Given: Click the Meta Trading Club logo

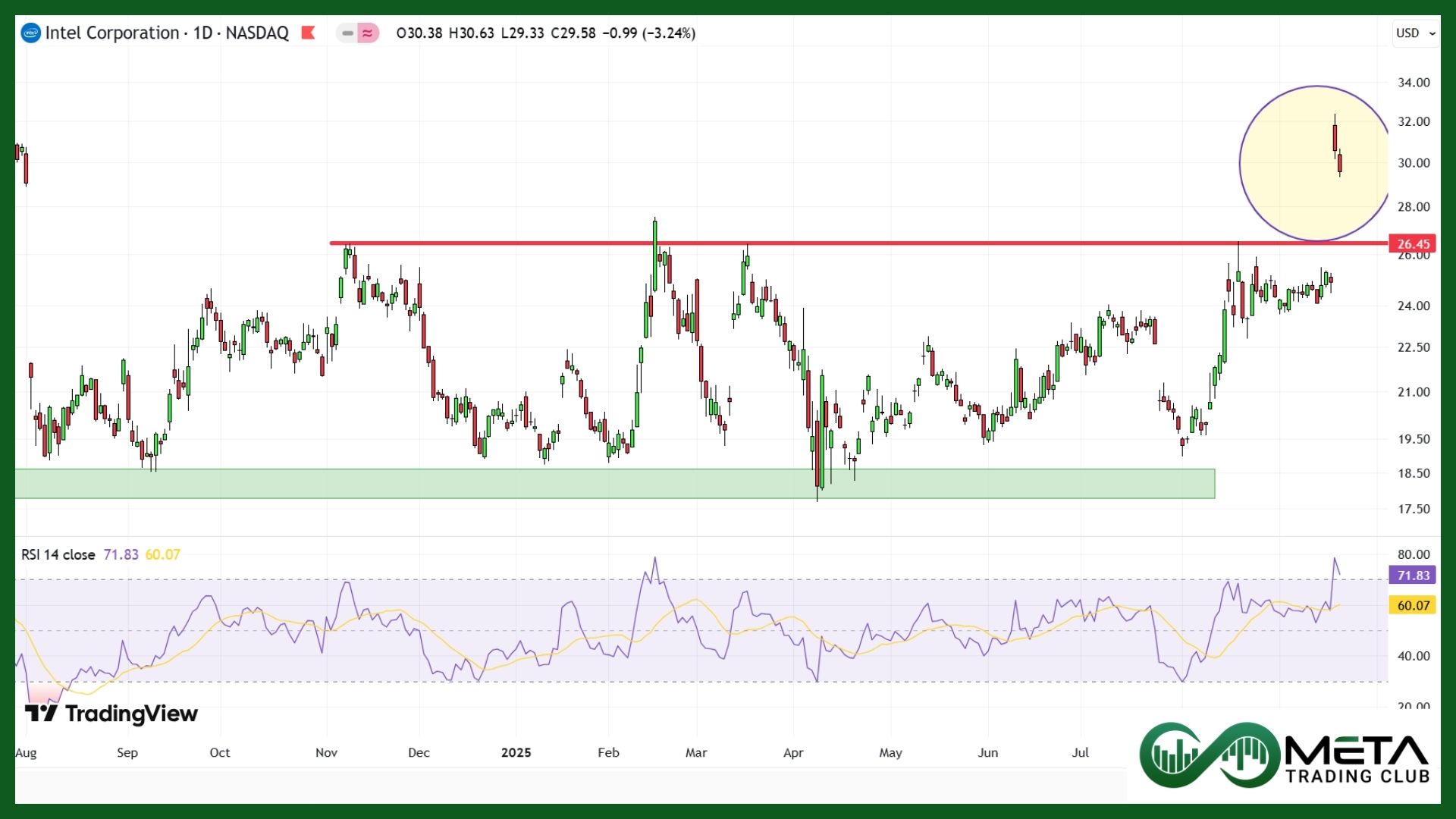Looking at the screenshot, I should click(1285, 755).
